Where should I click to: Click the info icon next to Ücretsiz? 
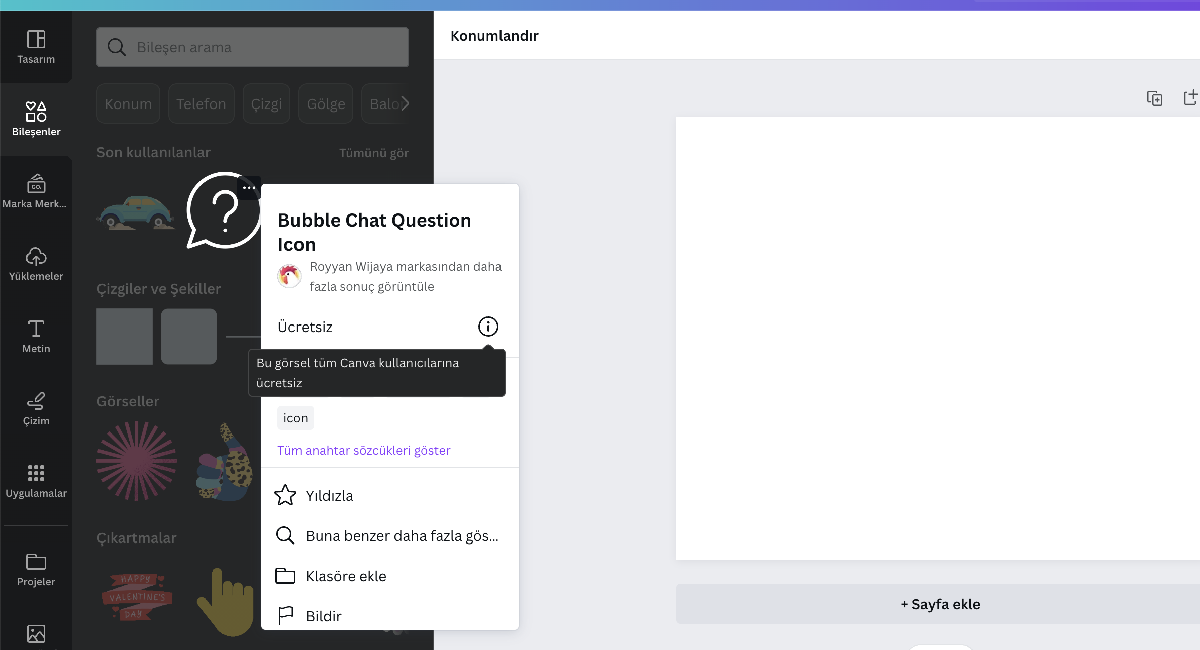488,327
